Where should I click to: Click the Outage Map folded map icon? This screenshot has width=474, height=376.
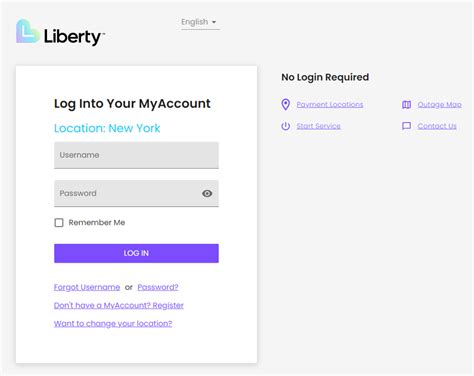pos(406,105)
